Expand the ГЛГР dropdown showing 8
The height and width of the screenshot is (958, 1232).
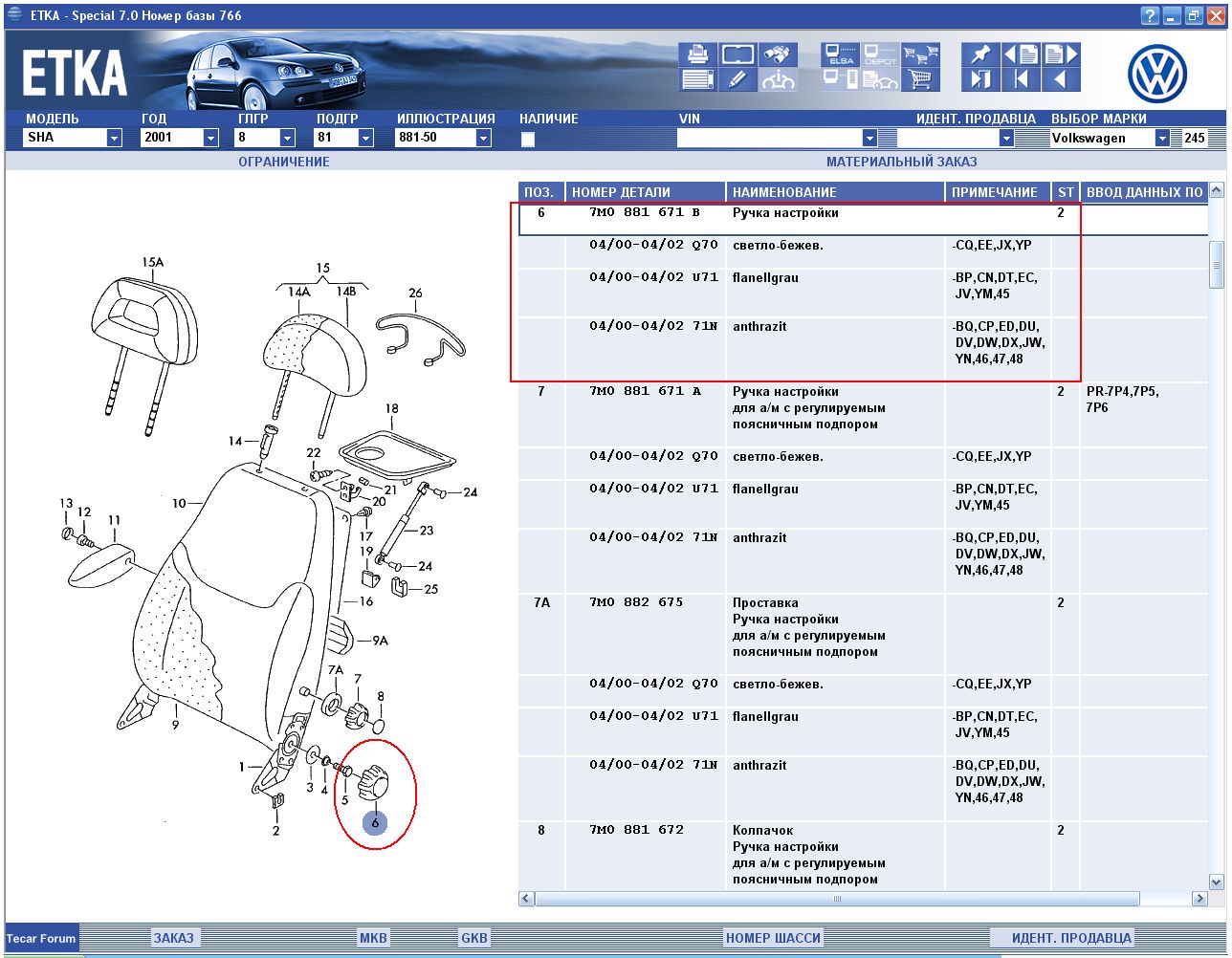[x=287, y=139]
